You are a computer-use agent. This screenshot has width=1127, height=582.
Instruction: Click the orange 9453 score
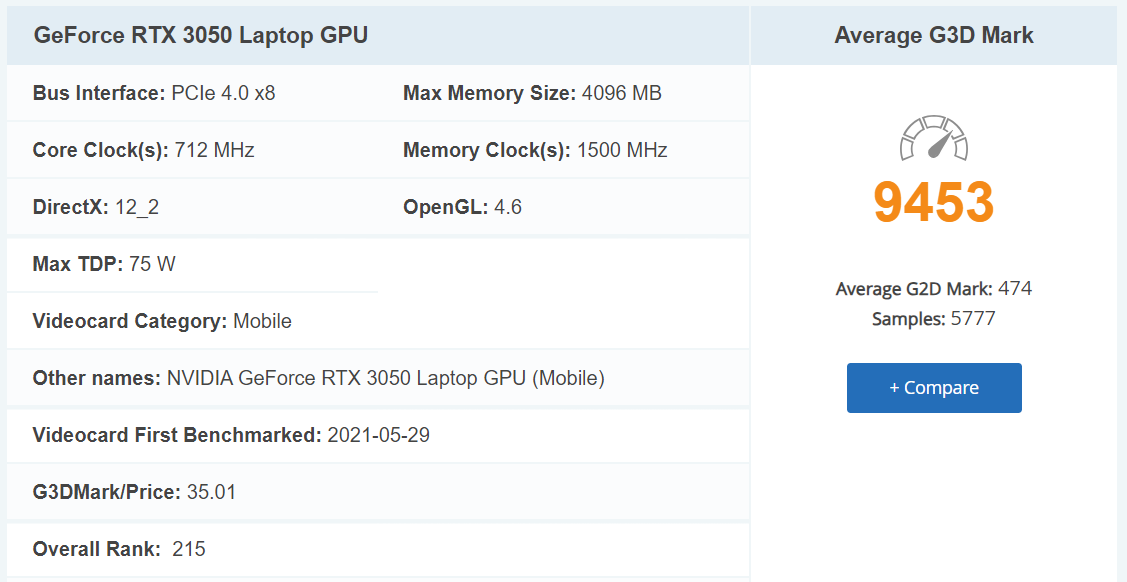933,201
